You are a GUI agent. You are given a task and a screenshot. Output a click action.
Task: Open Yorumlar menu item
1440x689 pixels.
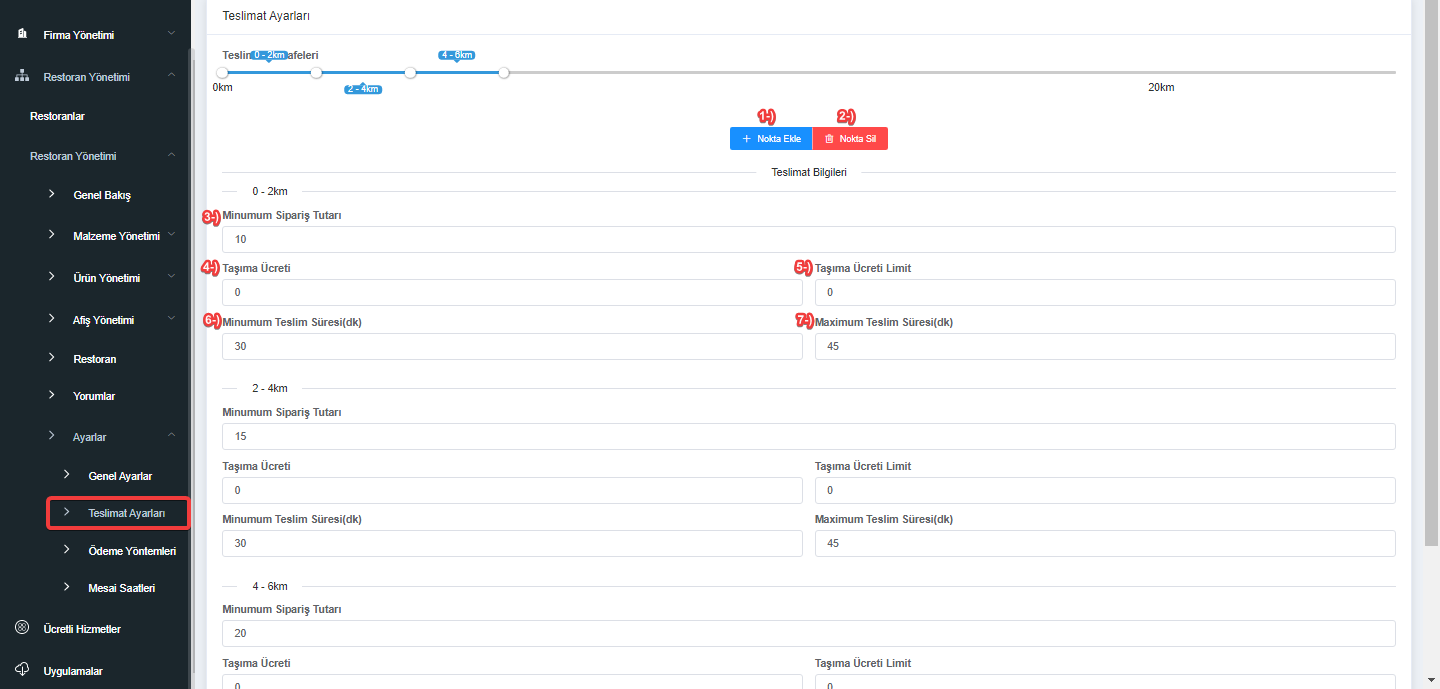(x=95, y=396)
